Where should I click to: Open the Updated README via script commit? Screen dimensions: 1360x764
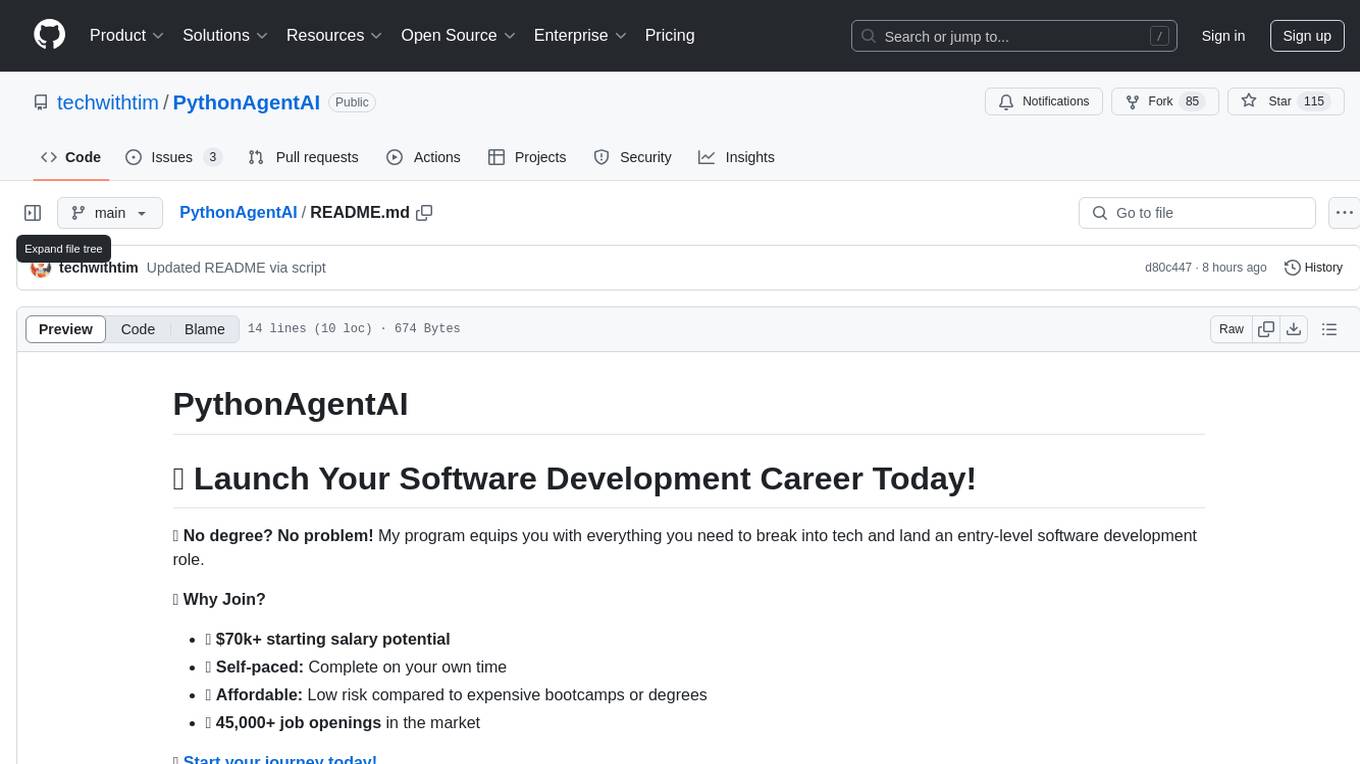(236, 268)
